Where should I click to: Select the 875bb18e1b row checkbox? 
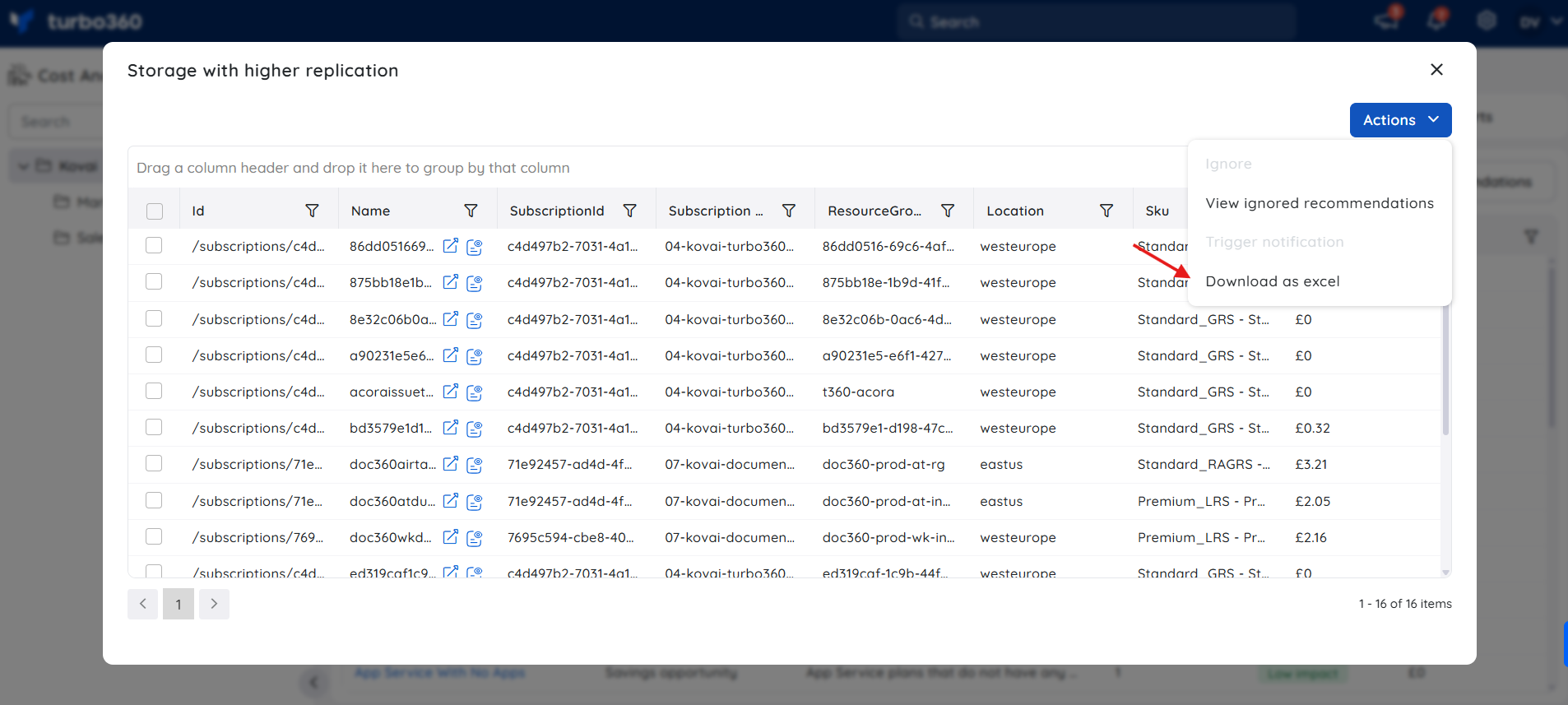point(154,281)
